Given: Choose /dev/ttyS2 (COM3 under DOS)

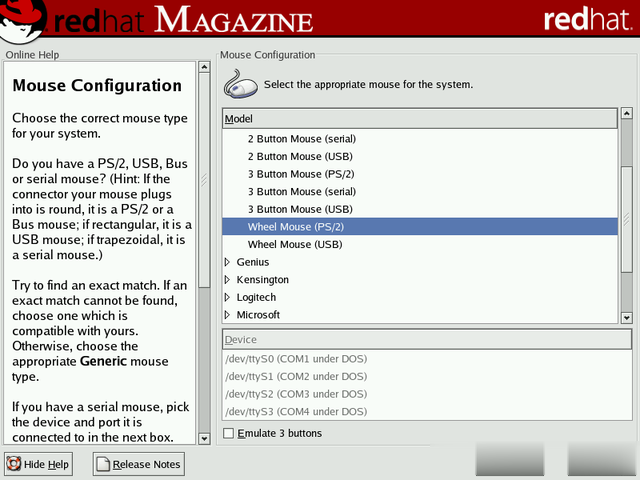Looking at the screenshot, I should [x=427, y=393].
